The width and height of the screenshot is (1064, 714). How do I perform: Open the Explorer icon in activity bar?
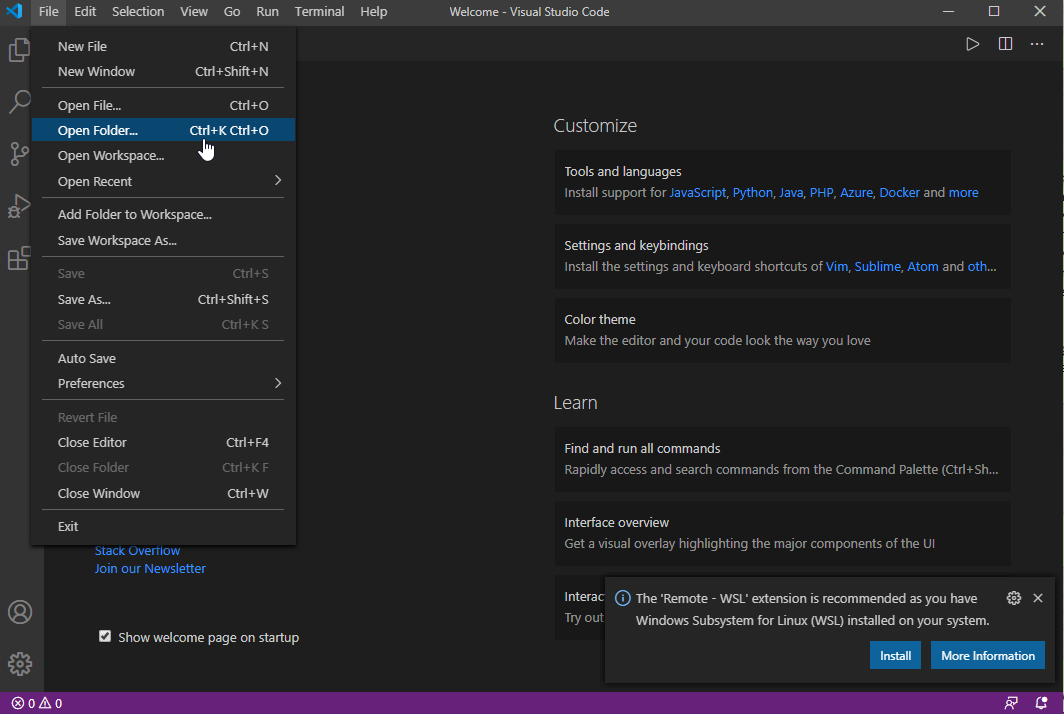click(19, 50)
